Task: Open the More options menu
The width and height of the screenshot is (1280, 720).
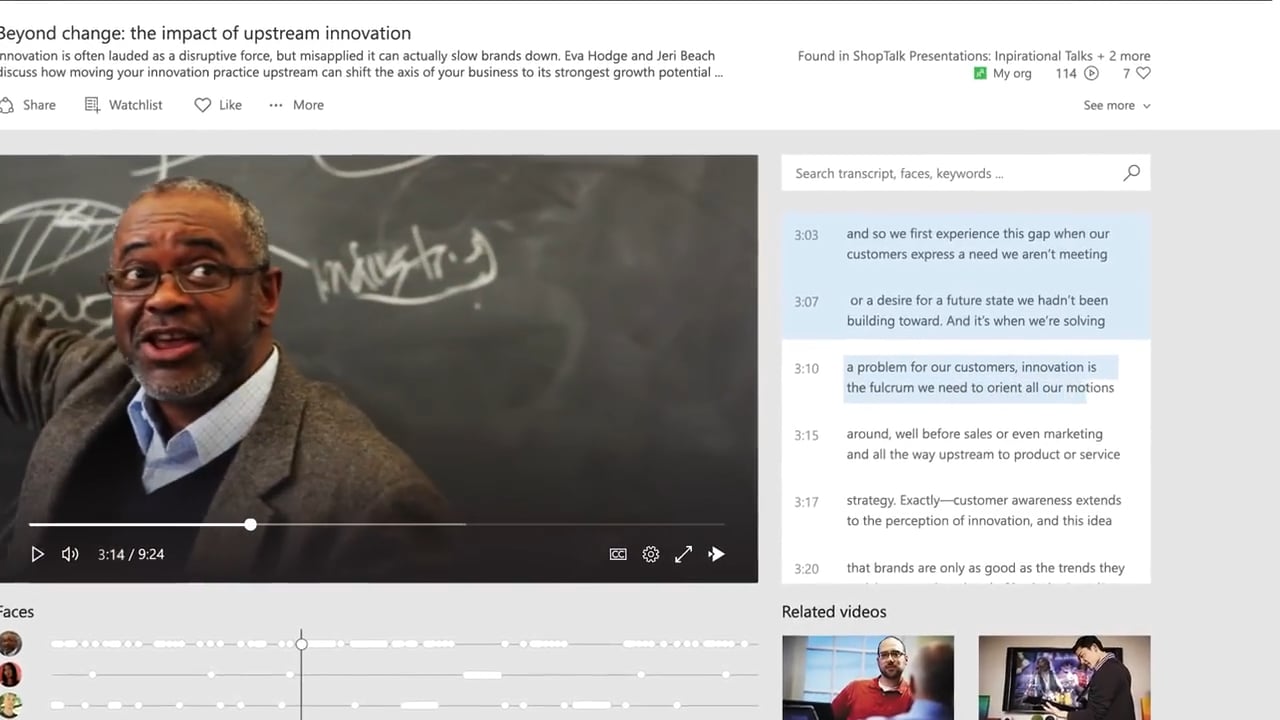Action: (x=296, y=105)
